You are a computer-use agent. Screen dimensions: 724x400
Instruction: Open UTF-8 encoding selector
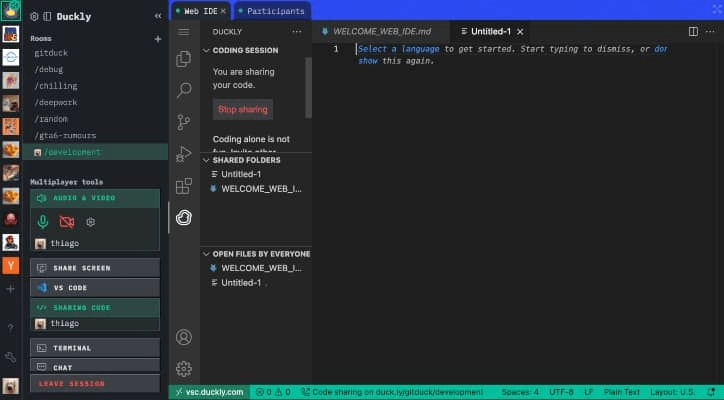click(x=561, y=392)
